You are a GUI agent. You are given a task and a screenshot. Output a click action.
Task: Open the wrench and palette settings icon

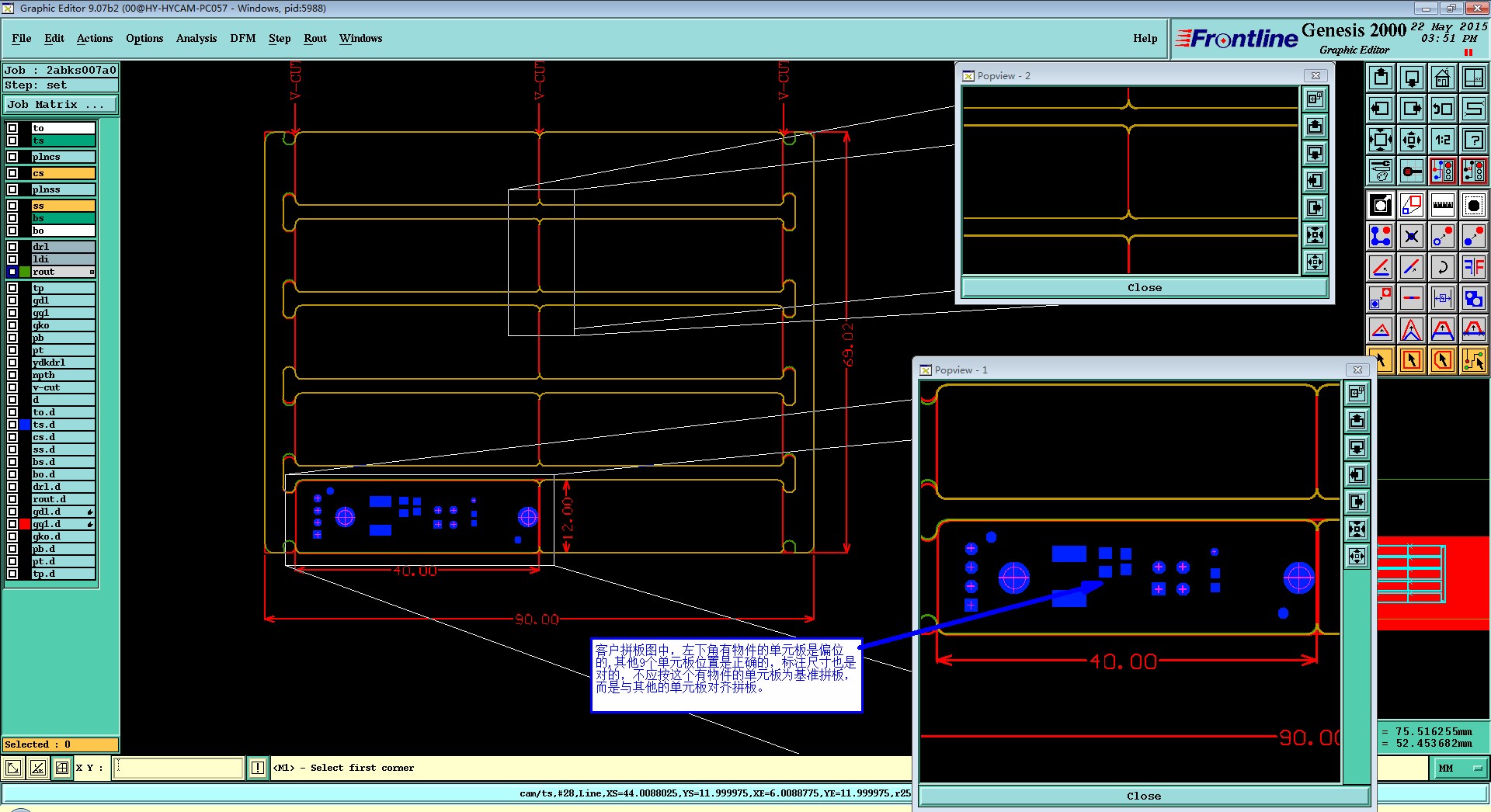click(1381, 171)
